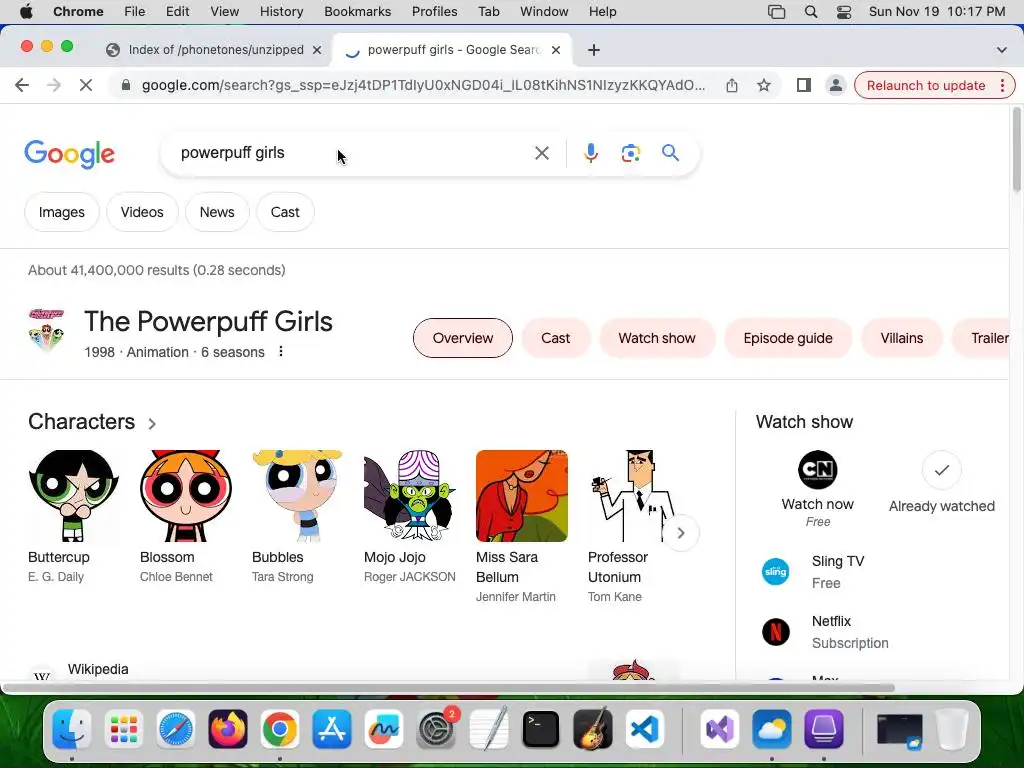The height and width of the screenshot is (768, 1024).
Task: Open the Netflix logo
Action: click(776, 632)
